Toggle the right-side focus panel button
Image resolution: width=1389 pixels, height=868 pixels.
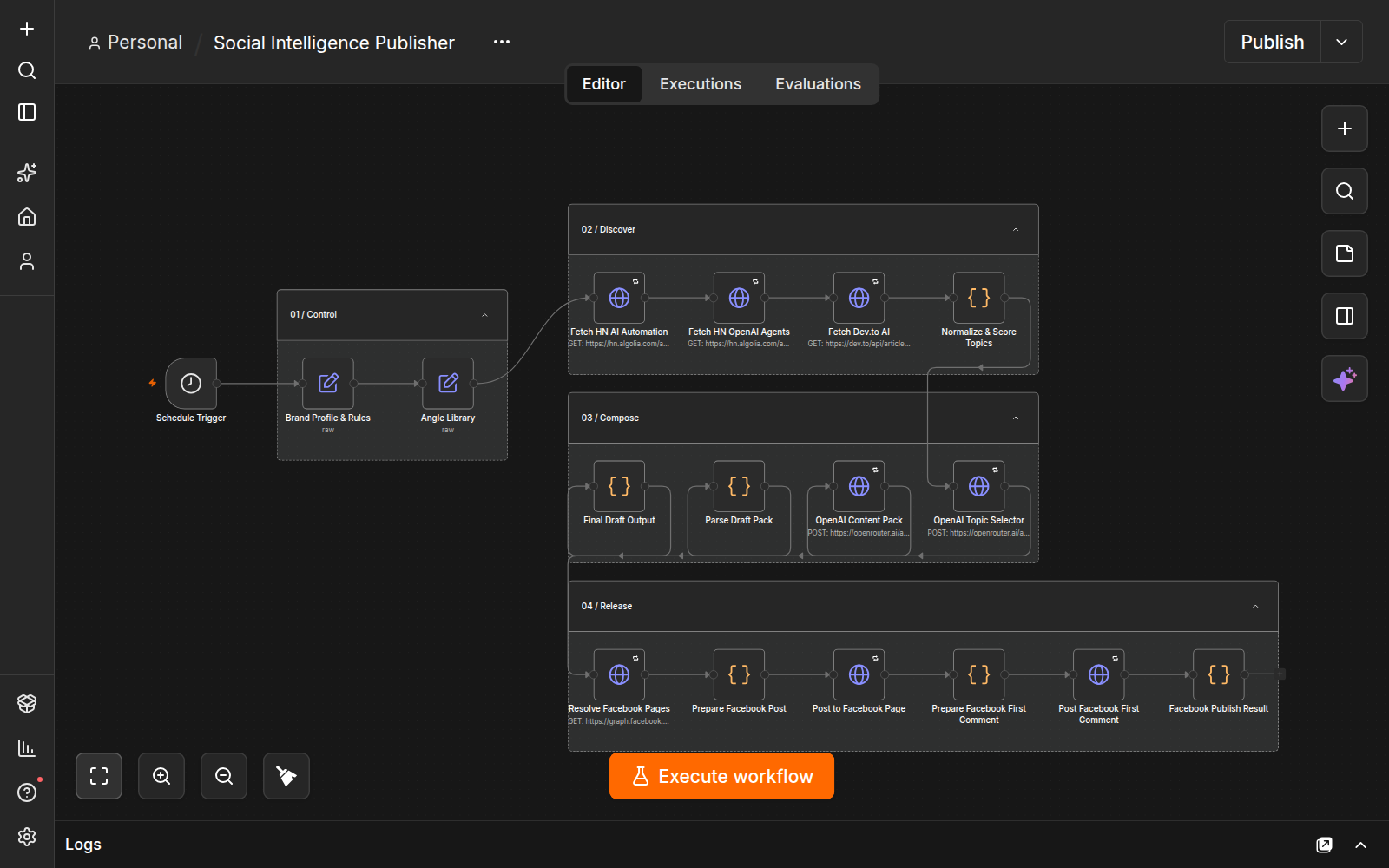tap(1345, 316)
